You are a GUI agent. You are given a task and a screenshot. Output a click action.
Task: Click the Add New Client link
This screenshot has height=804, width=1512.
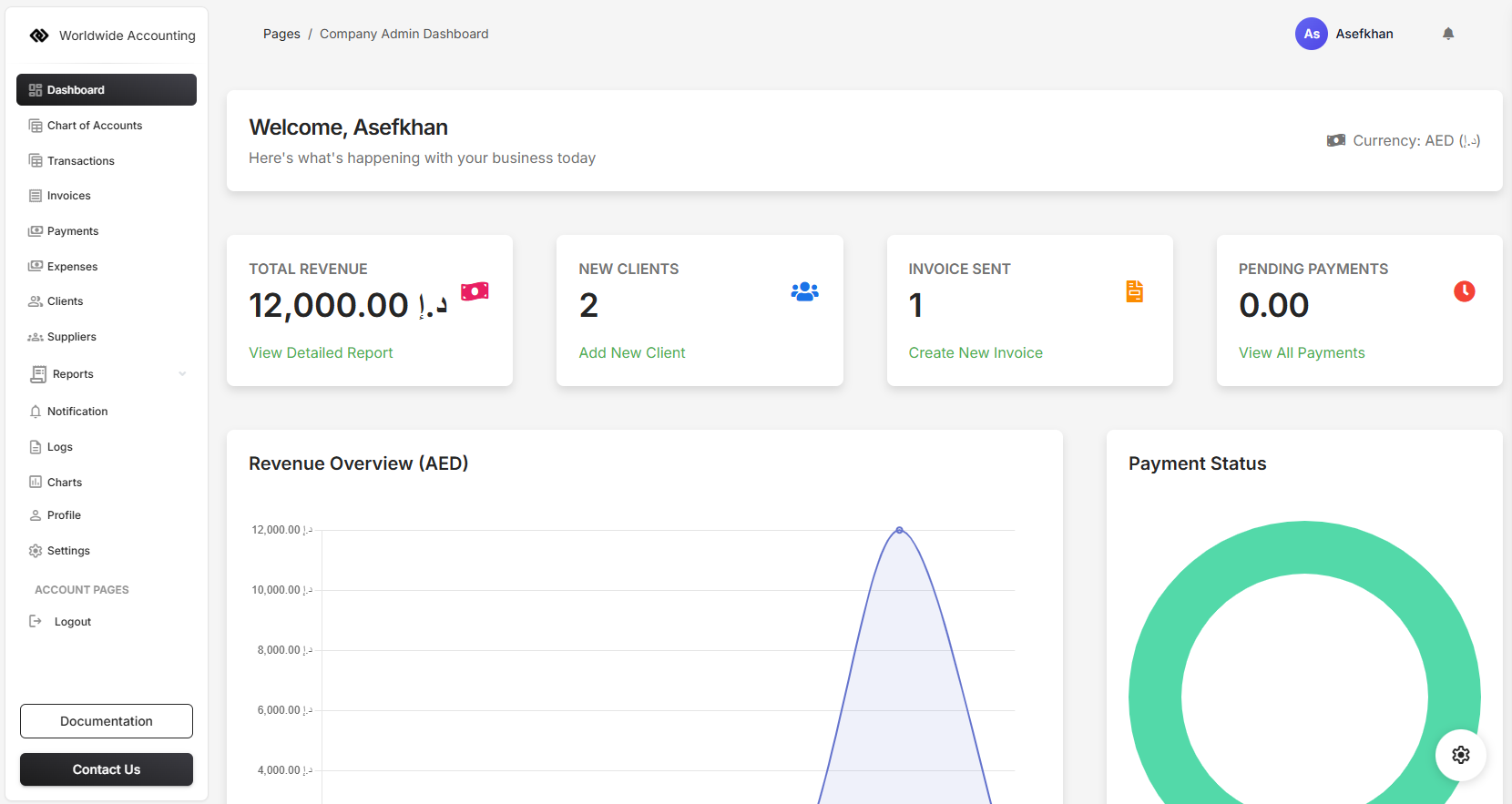point(632,352)
